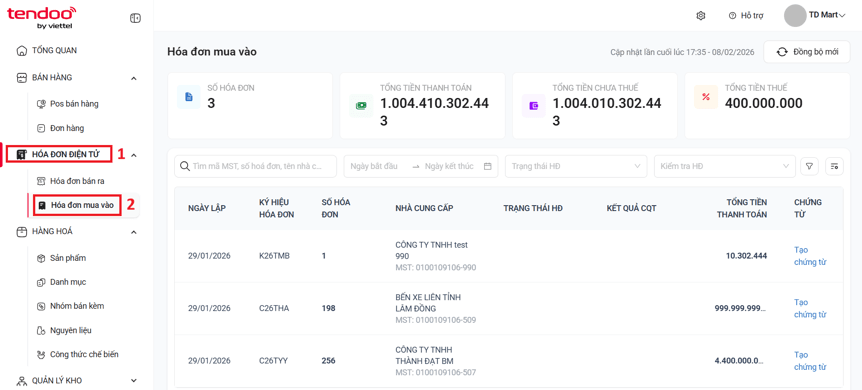
Task: Click supplier CÔNG TY TNHH test 990
Action: click(432, 250)
